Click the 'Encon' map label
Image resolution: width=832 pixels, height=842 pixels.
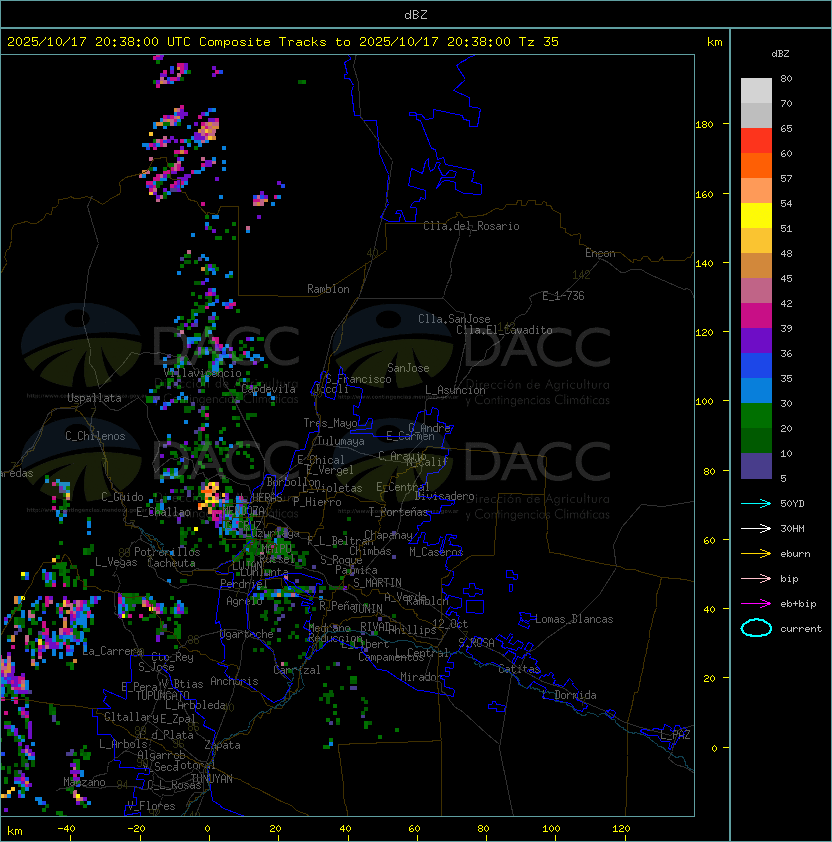click(600, 253)
